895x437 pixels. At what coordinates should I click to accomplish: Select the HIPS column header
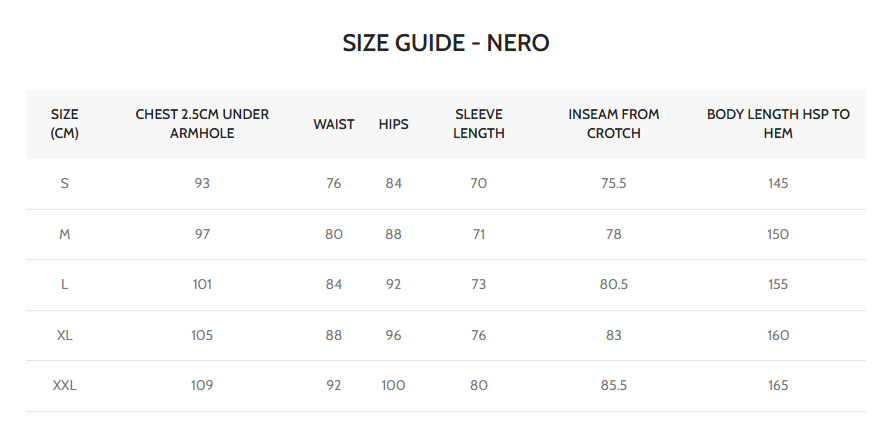(393, 124)
